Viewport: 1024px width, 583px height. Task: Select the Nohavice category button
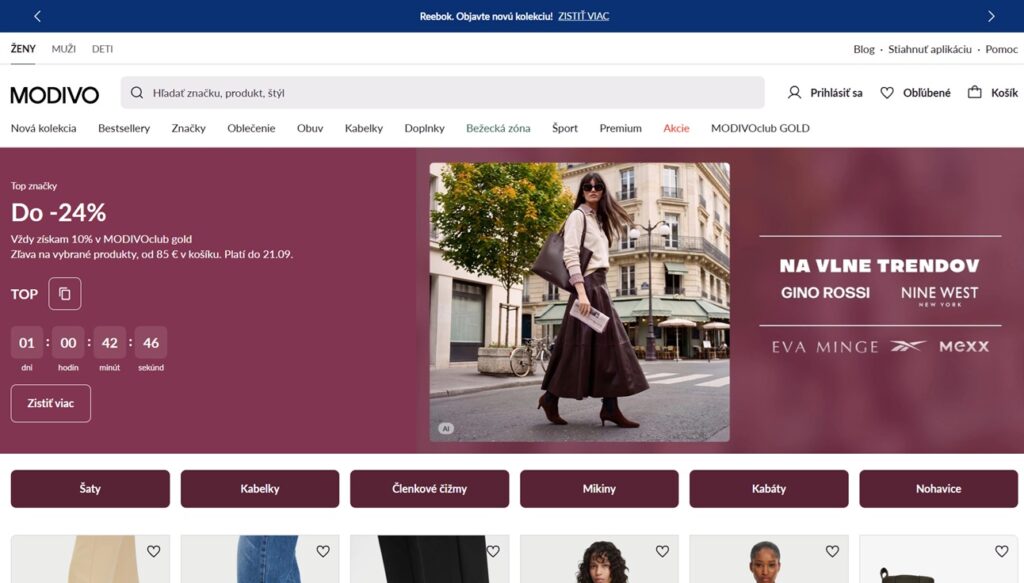point(938,488)
